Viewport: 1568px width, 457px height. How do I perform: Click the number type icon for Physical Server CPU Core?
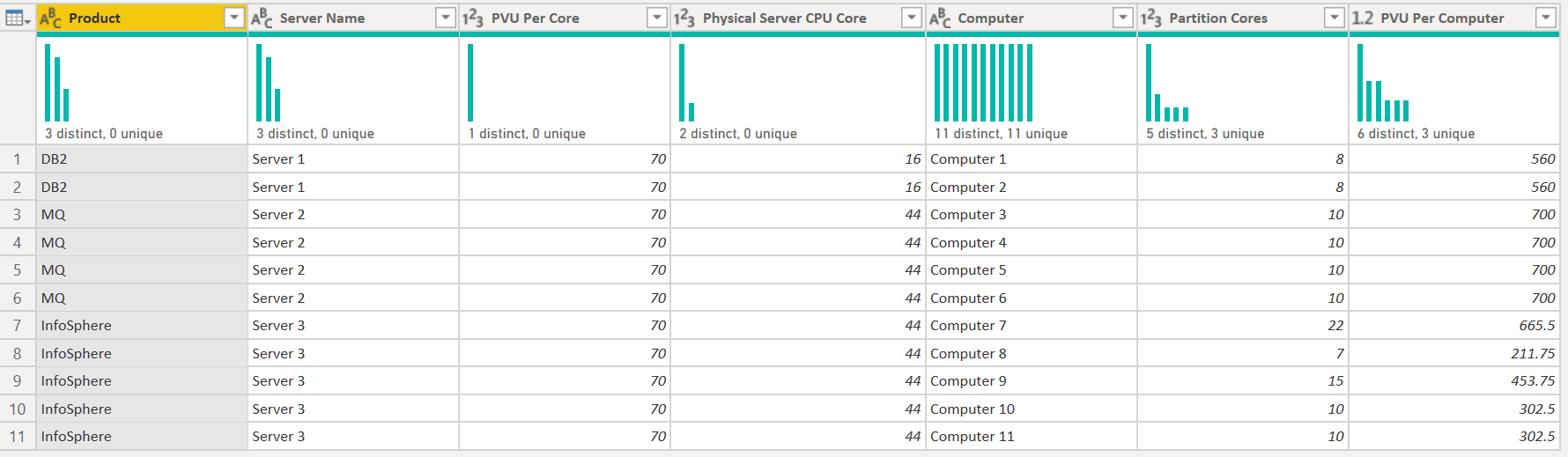[x=684, y=18]
